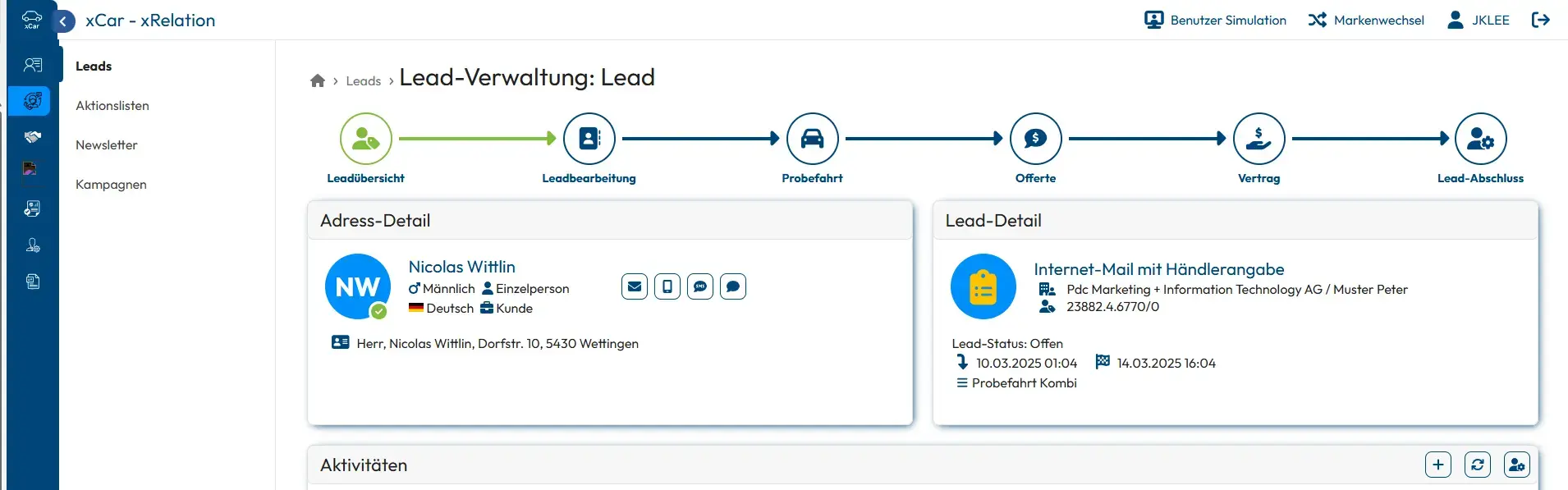1568x490 pixels.
Task: Open Benutzer Simulation
Action: click(1216, 21)
